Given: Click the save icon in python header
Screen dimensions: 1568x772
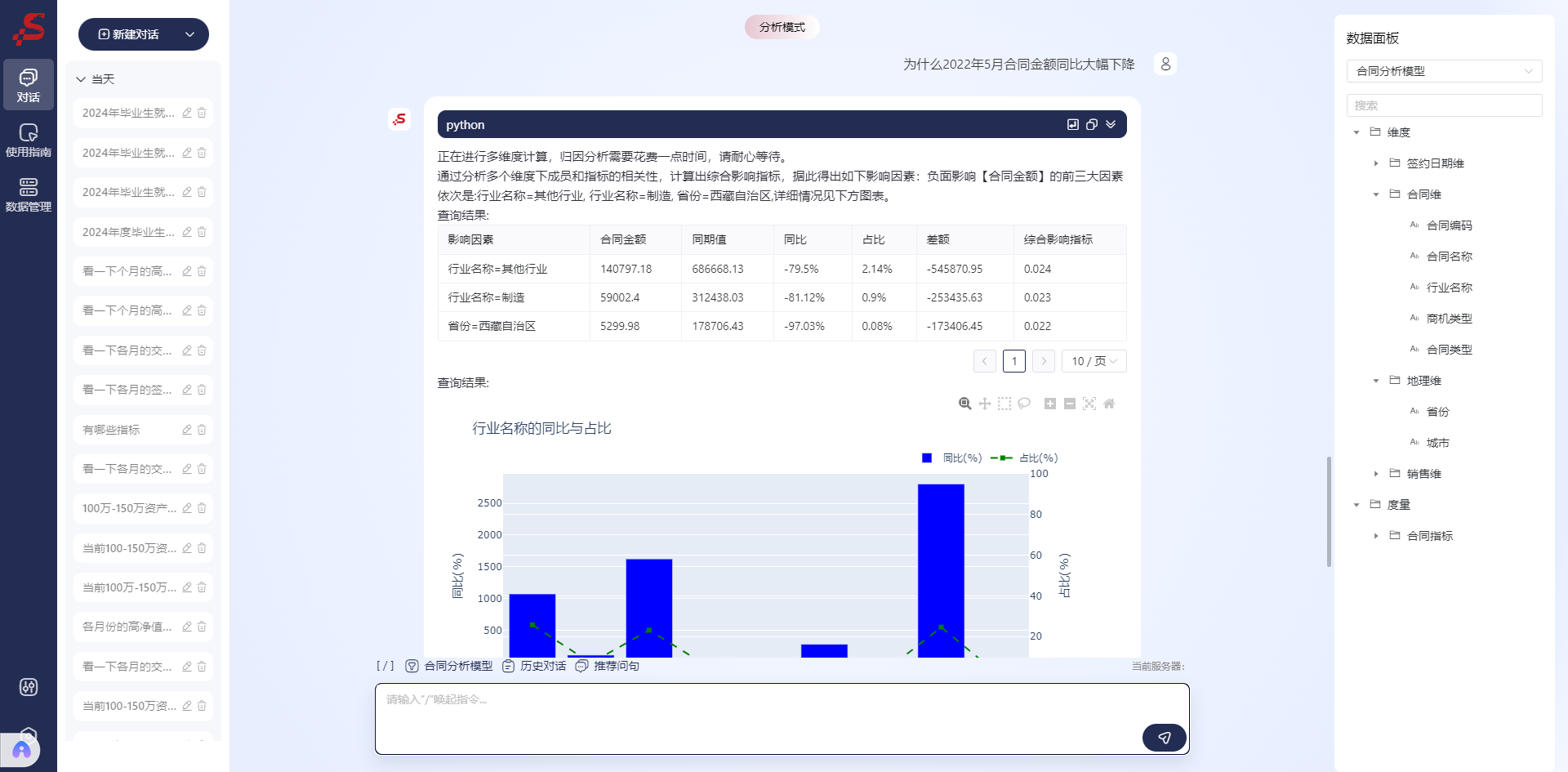Looking at the screenshot, I should [1072, 124].
